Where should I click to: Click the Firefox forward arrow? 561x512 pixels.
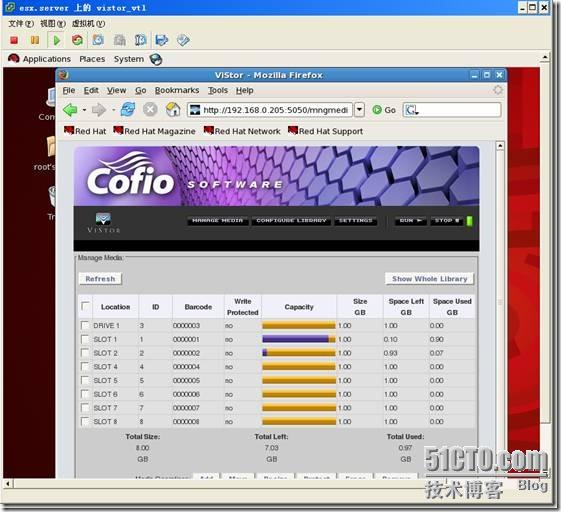99,110
